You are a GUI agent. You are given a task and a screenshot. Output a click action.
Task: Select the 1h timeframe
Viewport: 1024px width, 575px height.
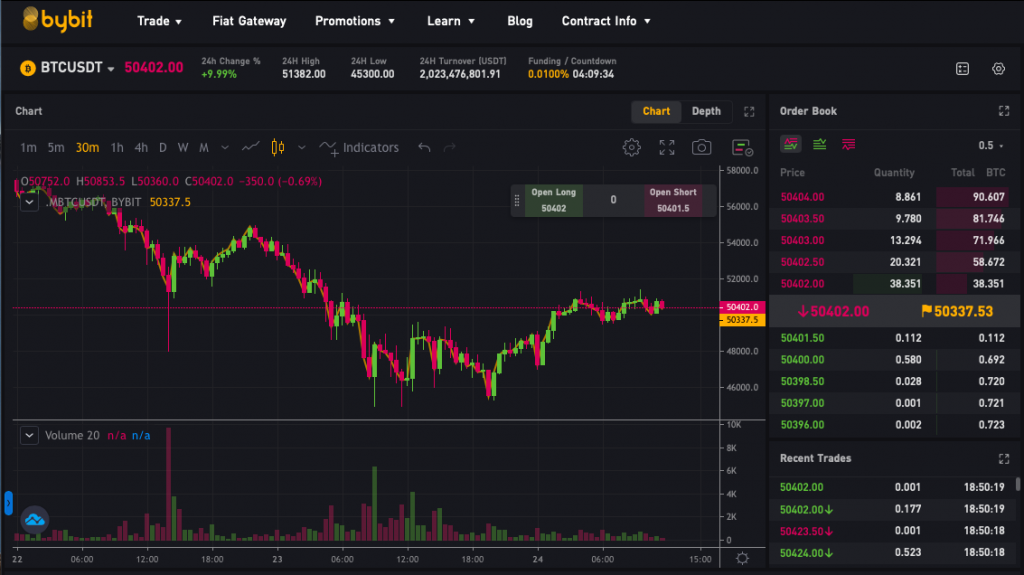point(117,148)
